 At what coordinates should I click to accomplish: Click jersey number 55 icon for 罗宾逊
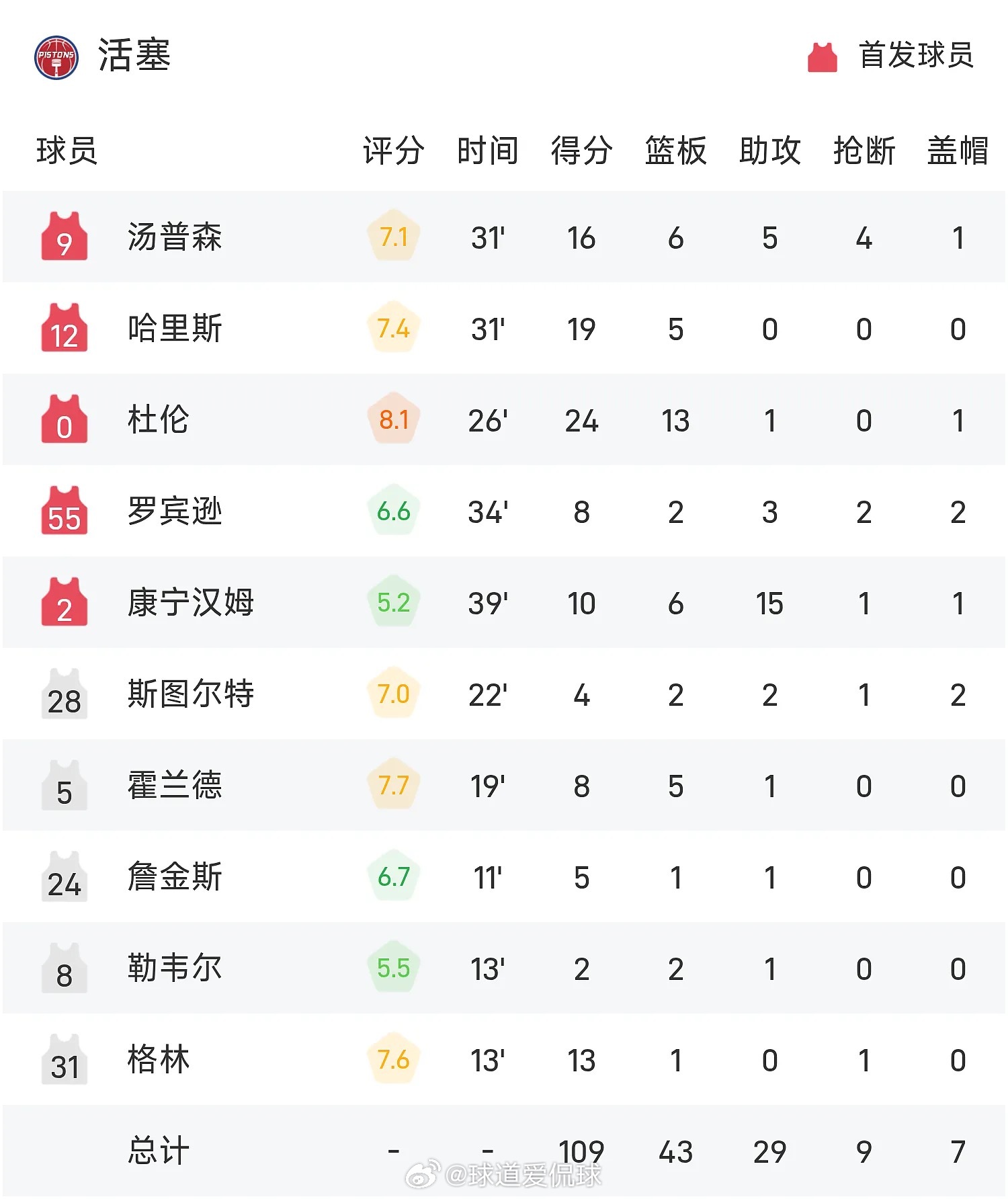point(64,511)
